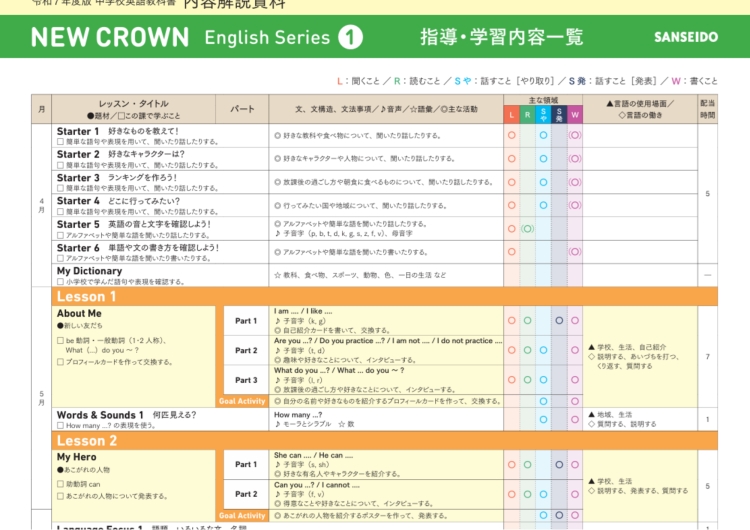Click the circled number 1 series icon
The height and width of the screenshot is (530, 750).
(350, 37)
